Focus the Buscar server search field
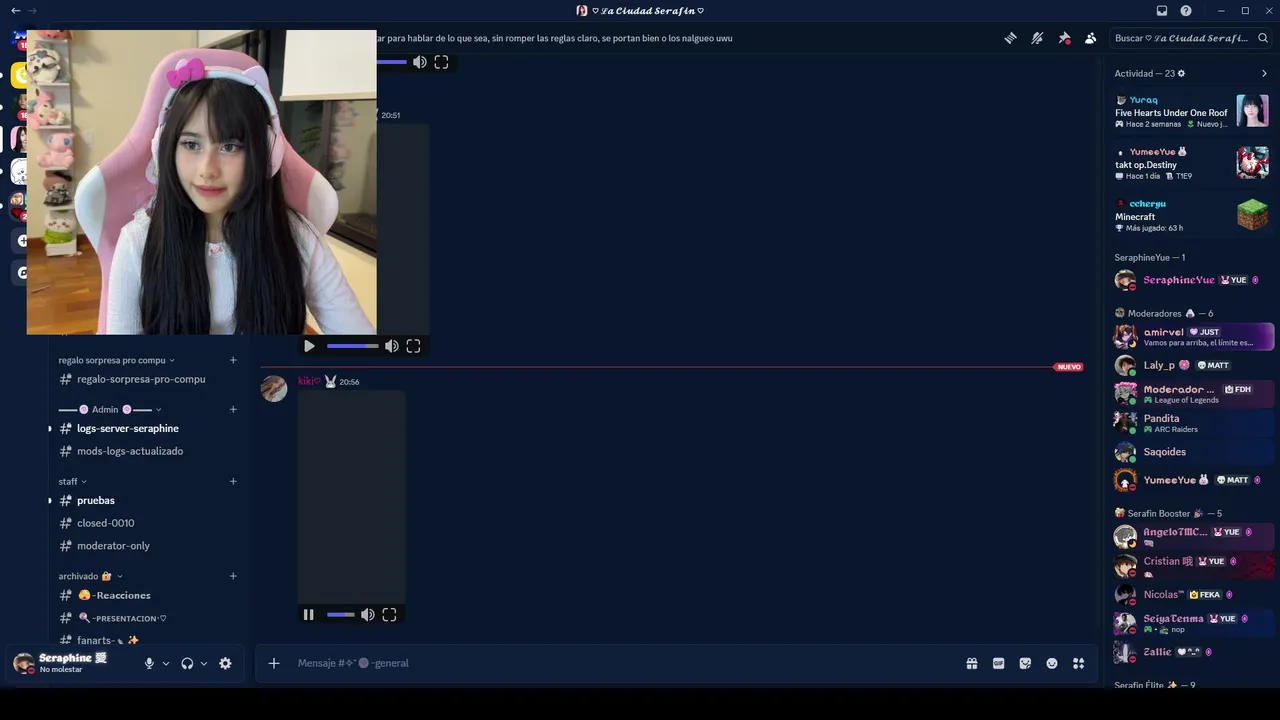1280x720 pixels. (x=1190, y=38)
